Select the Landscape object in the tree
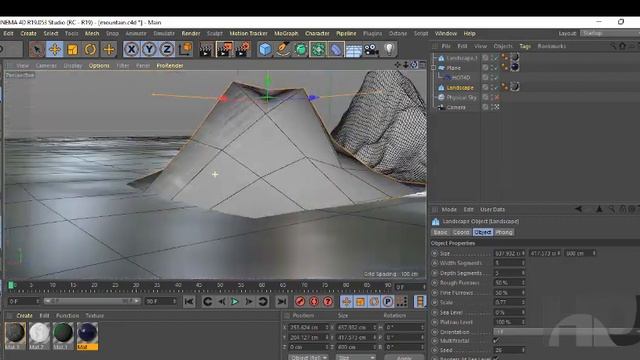The width and height of the screenshot is (640, 360). tap(460, 87)
